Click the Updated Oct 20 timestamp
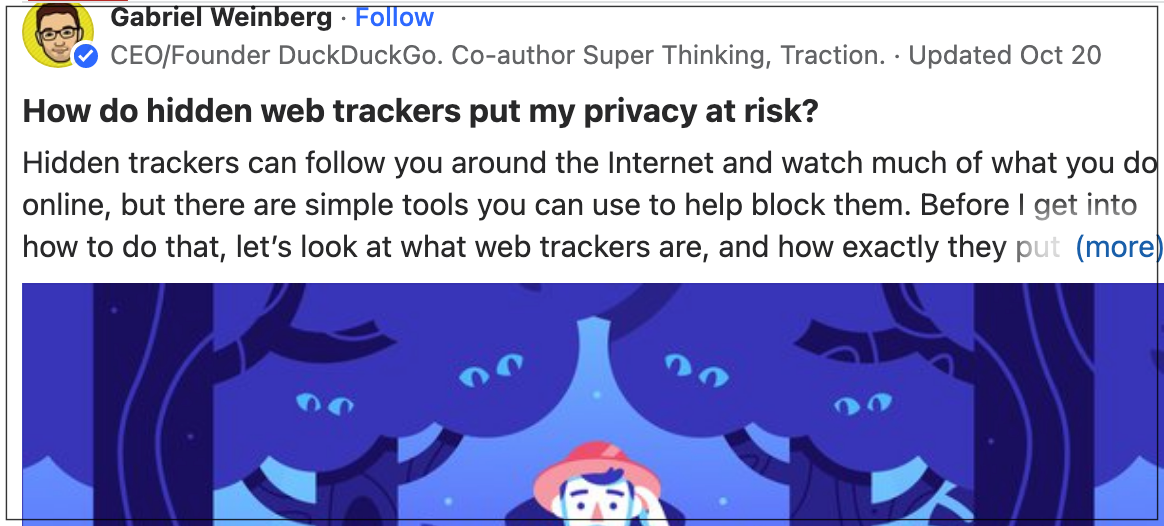 [x=1005, y=56]
